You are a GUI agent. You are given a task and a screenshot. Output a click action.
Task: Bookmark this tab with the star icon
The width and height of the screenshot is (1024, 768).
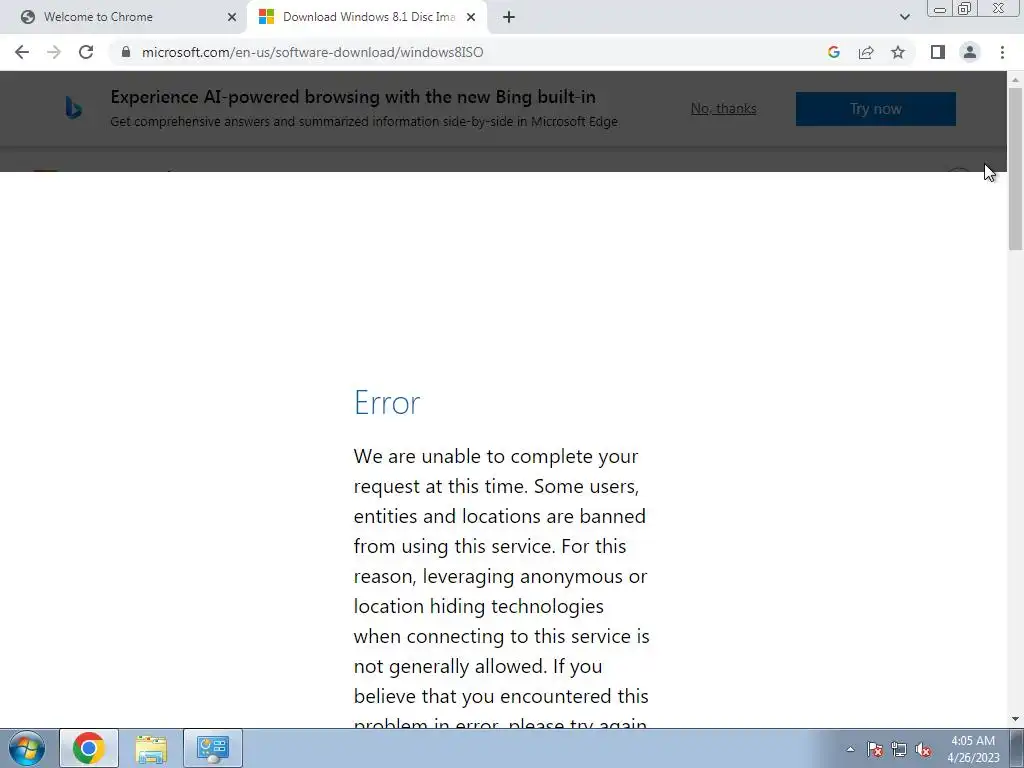898,52
